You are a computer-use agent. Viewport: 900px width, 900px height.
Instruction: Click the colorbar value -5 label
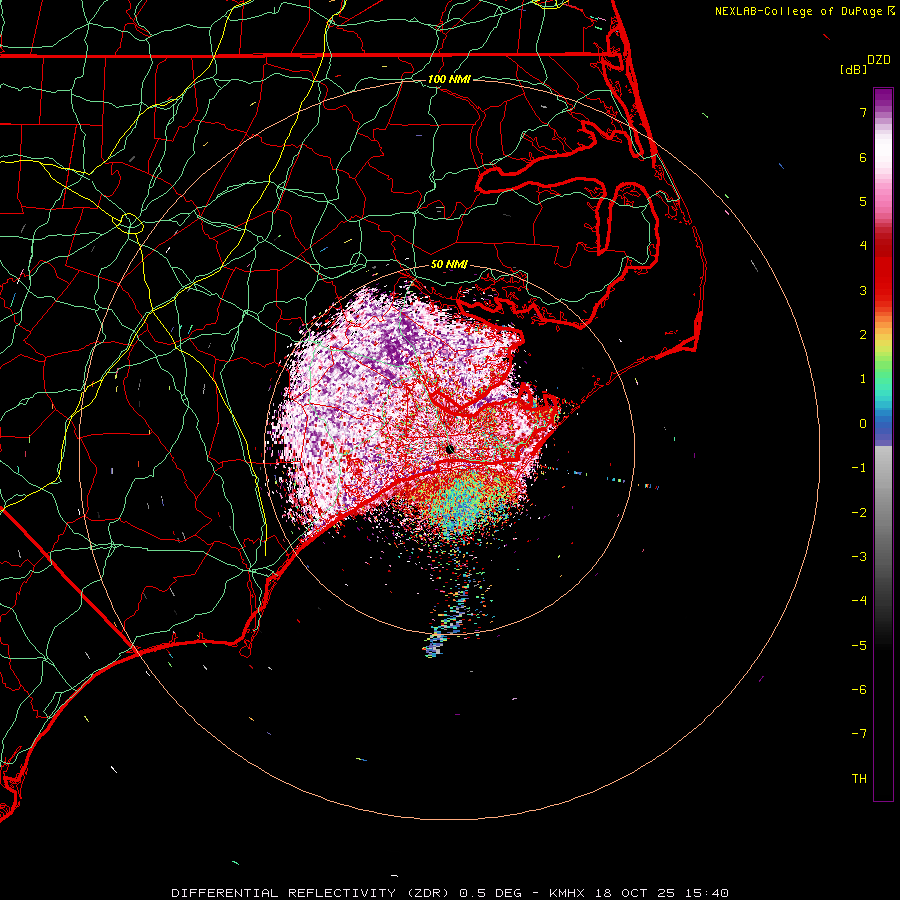tap(859, 645)
